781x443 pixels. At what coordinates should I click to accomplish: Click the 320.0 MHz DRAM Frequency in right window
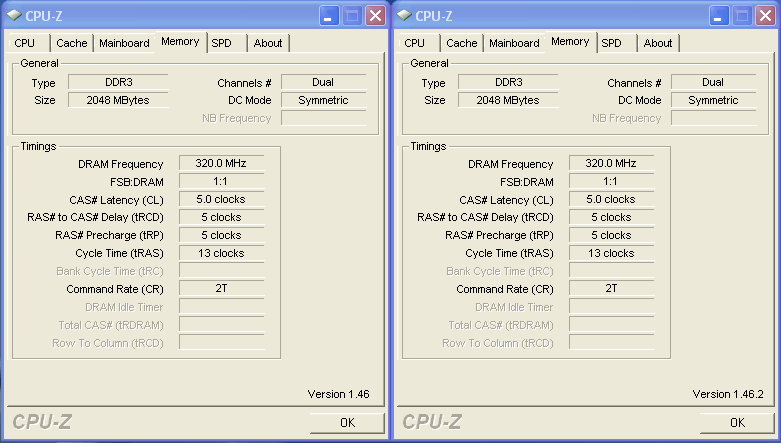pos(611,163)
